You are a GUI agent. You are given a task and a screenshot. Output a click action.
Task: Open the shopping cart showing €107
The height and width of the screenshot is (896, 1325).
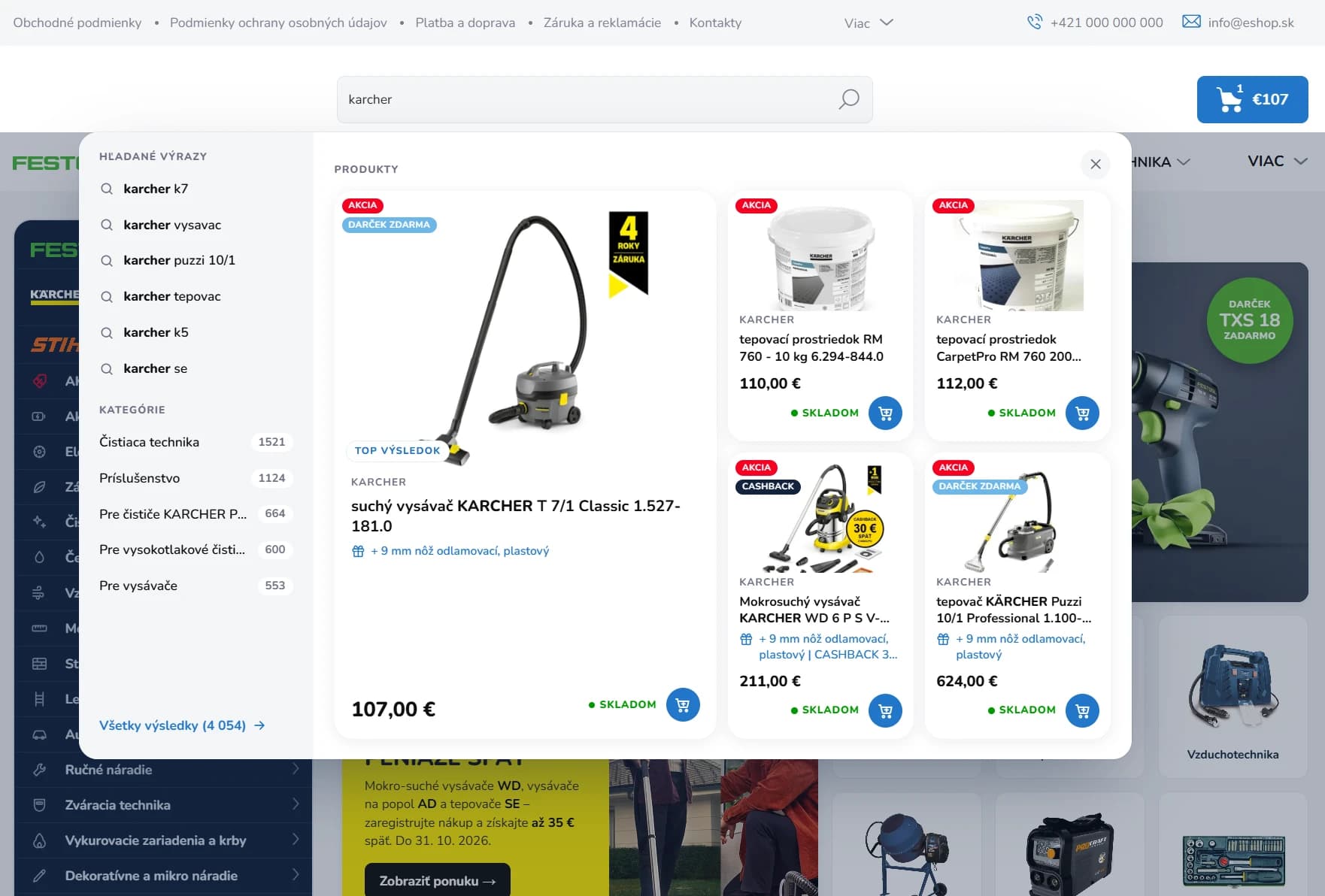point(1252,99)
